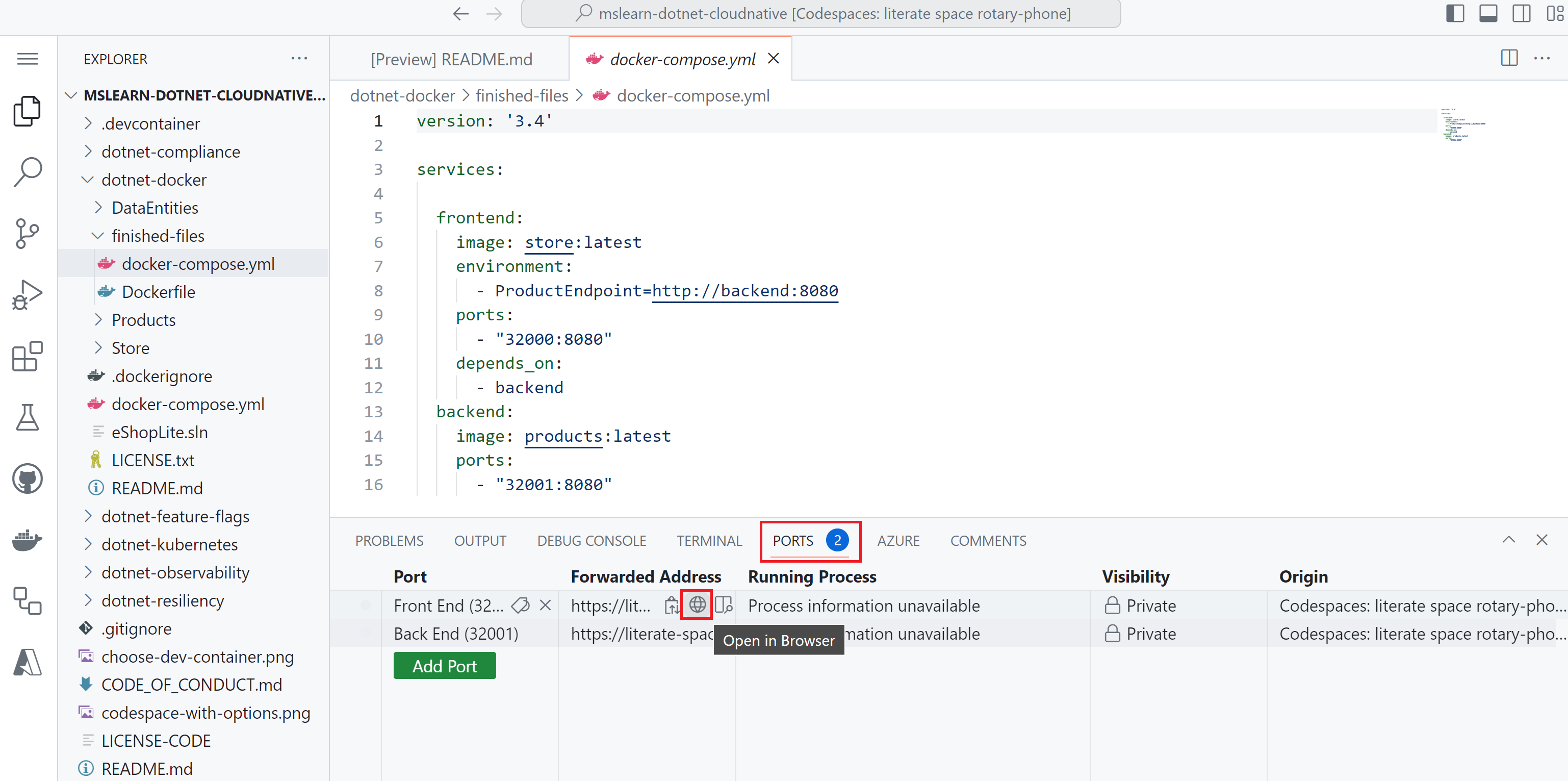Open the Source Control view
Screen dimensions: 1568x781
pos(27,234)
